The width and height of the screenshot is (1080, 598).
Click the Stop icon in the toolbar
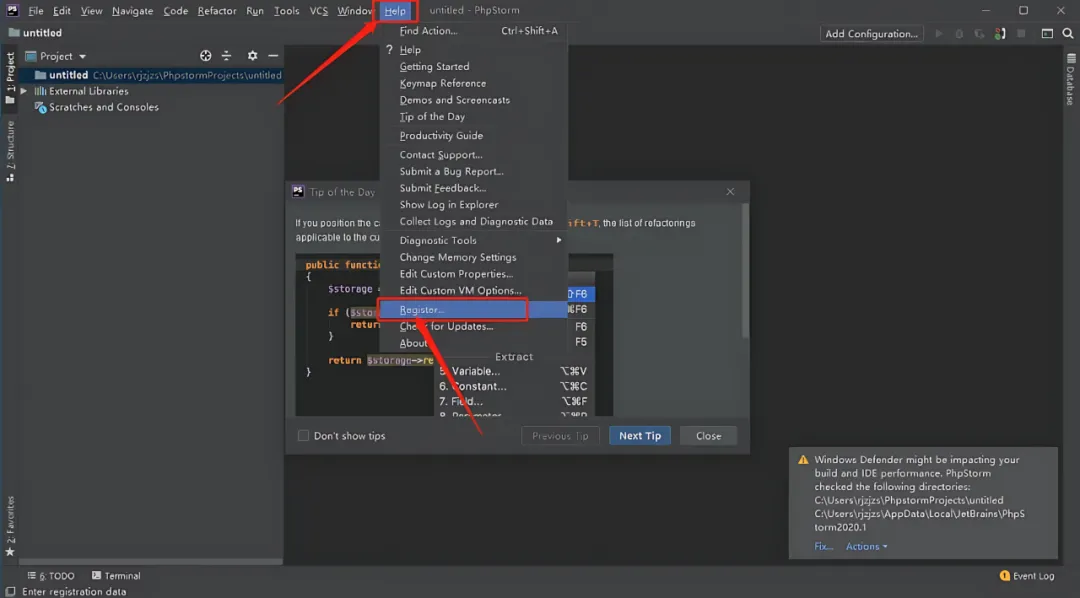[1021, 33]
